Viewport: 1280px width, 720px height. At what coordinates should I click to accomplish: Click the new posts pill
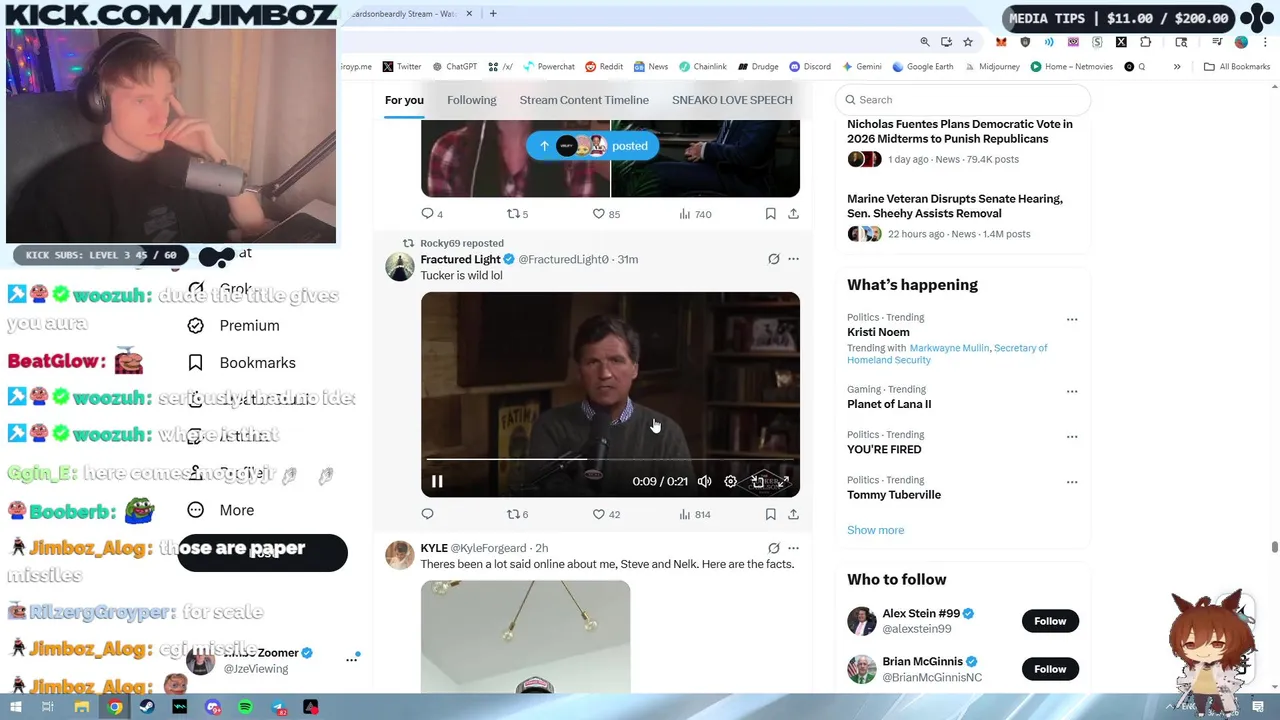tap(592, 146)
